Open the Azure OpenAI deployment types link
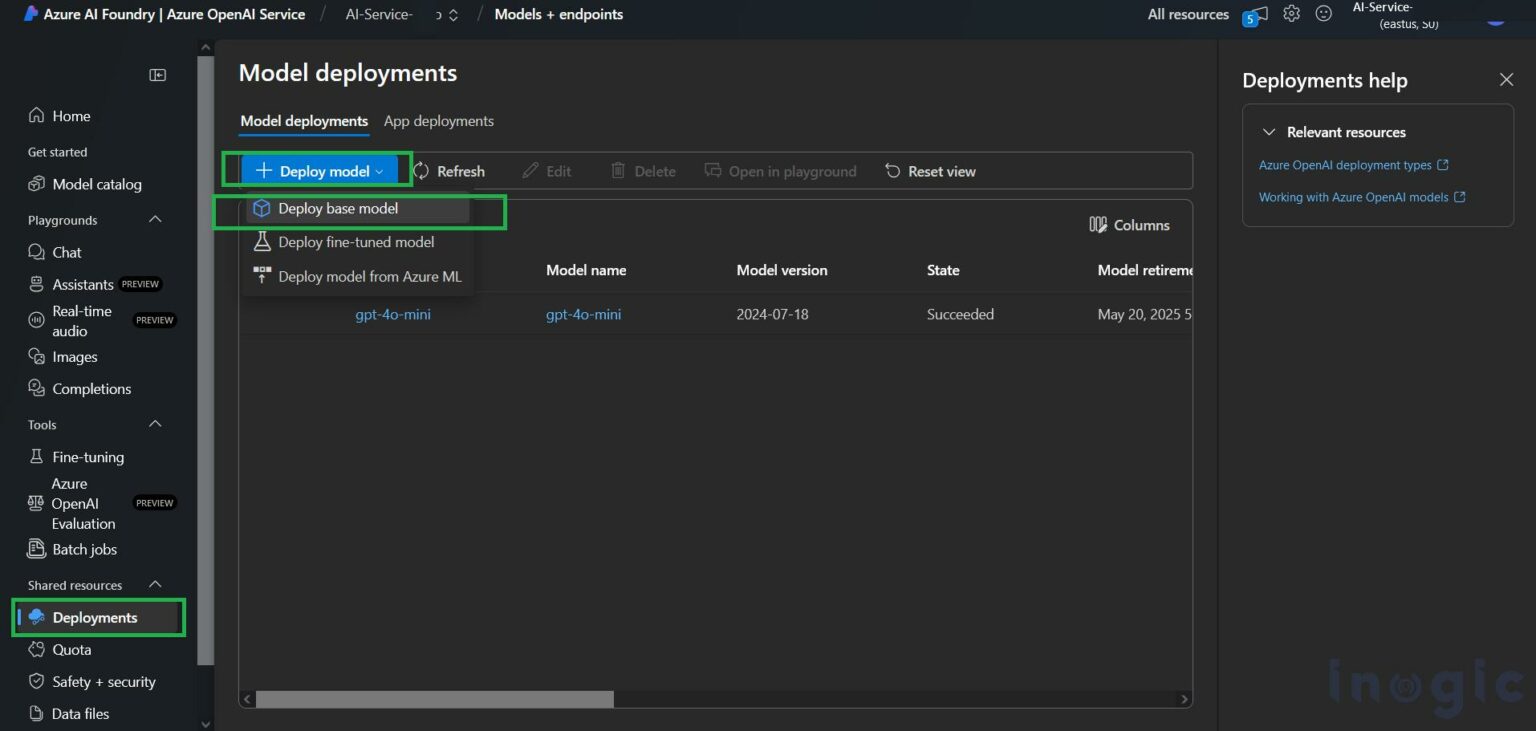The width and height of the screenshot is (1536, 731). coord(1346,164)
